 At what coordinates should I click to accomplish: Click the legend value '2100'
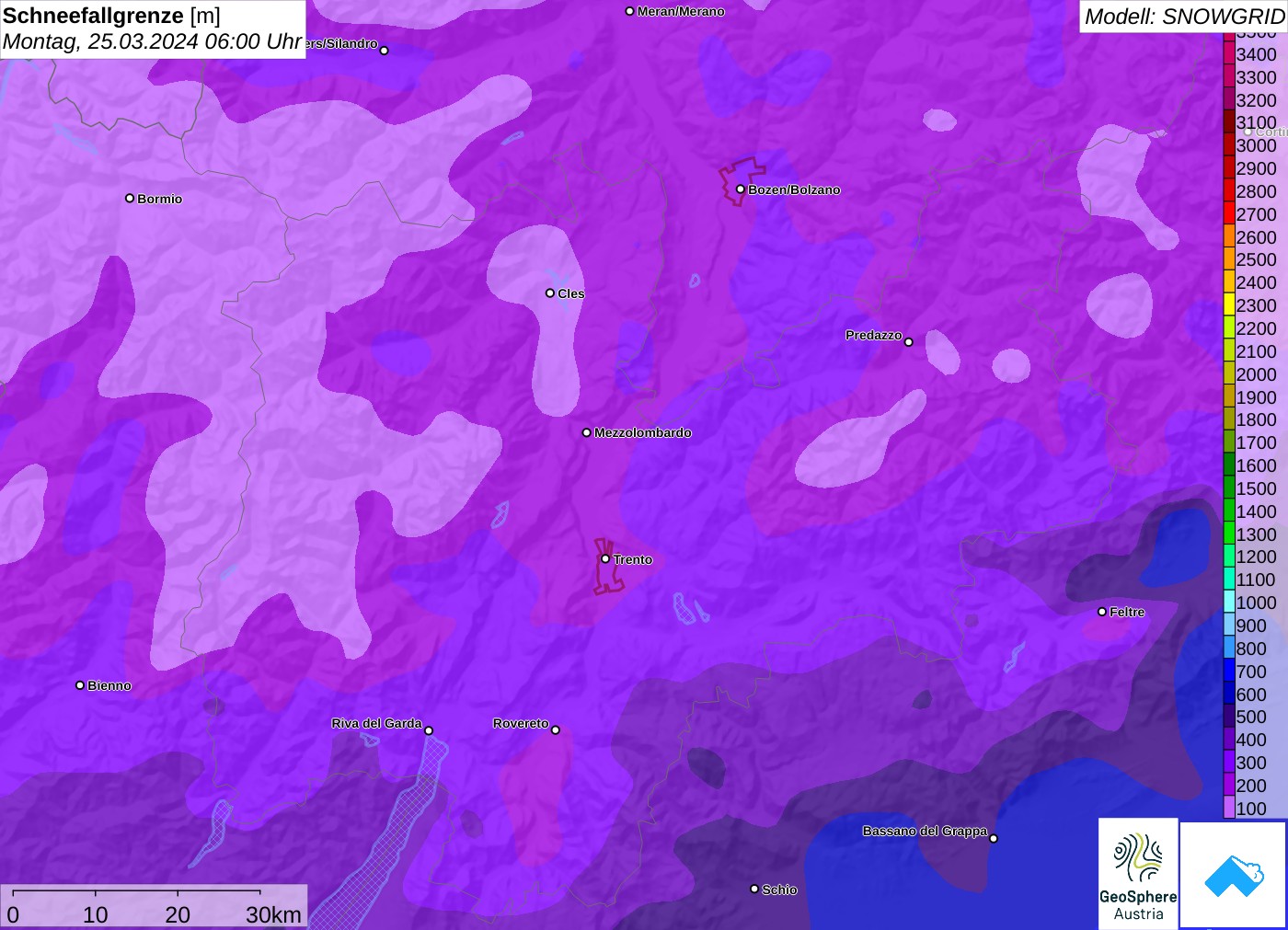[1256, 351]
